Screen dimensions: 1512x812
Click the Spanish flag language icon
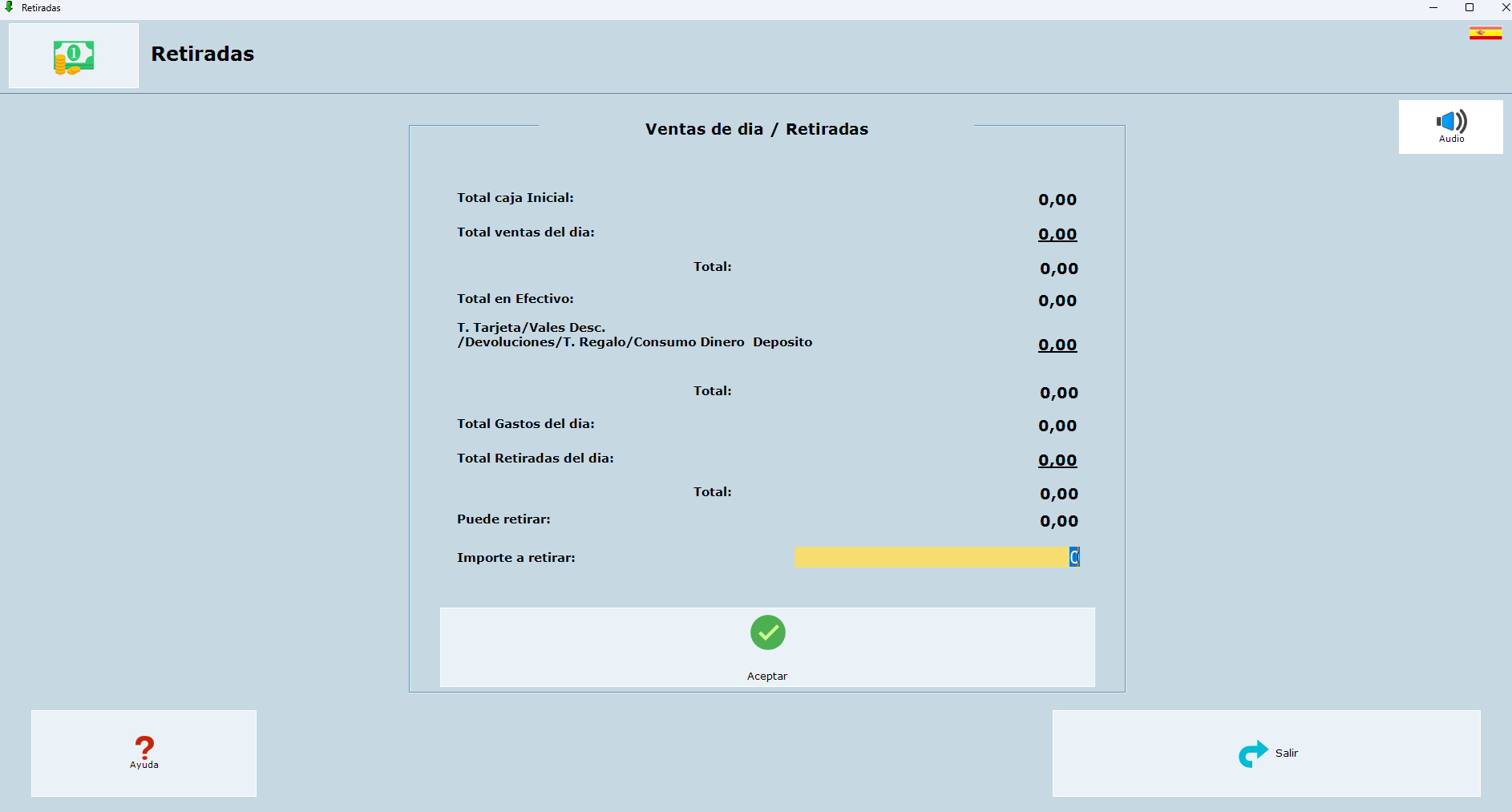coord(1485,33)
